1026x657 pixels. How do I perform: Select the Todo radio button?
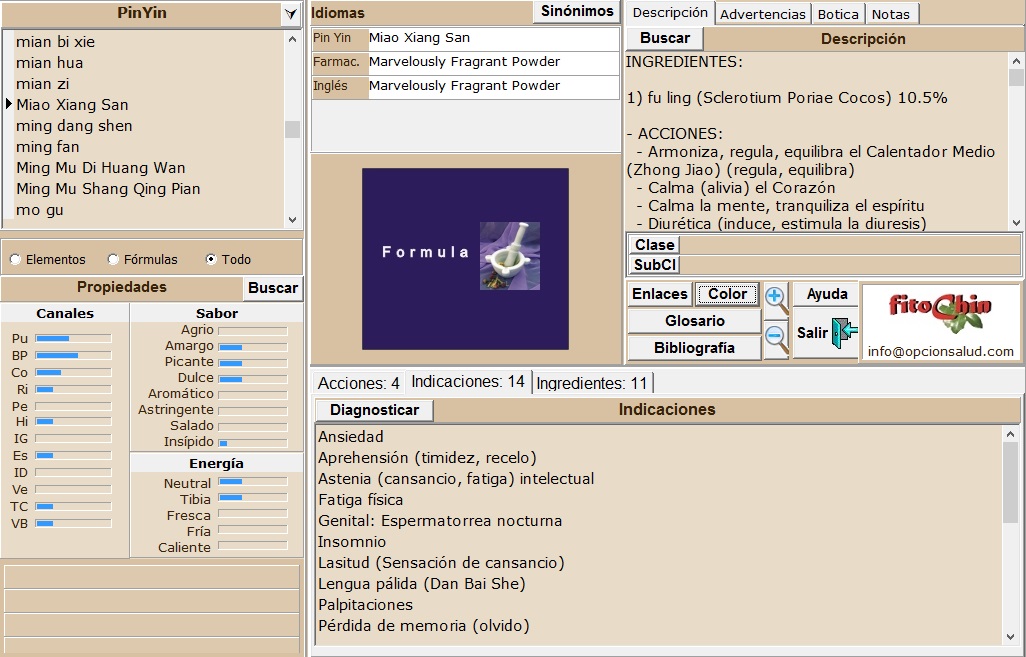coord(211,260)
